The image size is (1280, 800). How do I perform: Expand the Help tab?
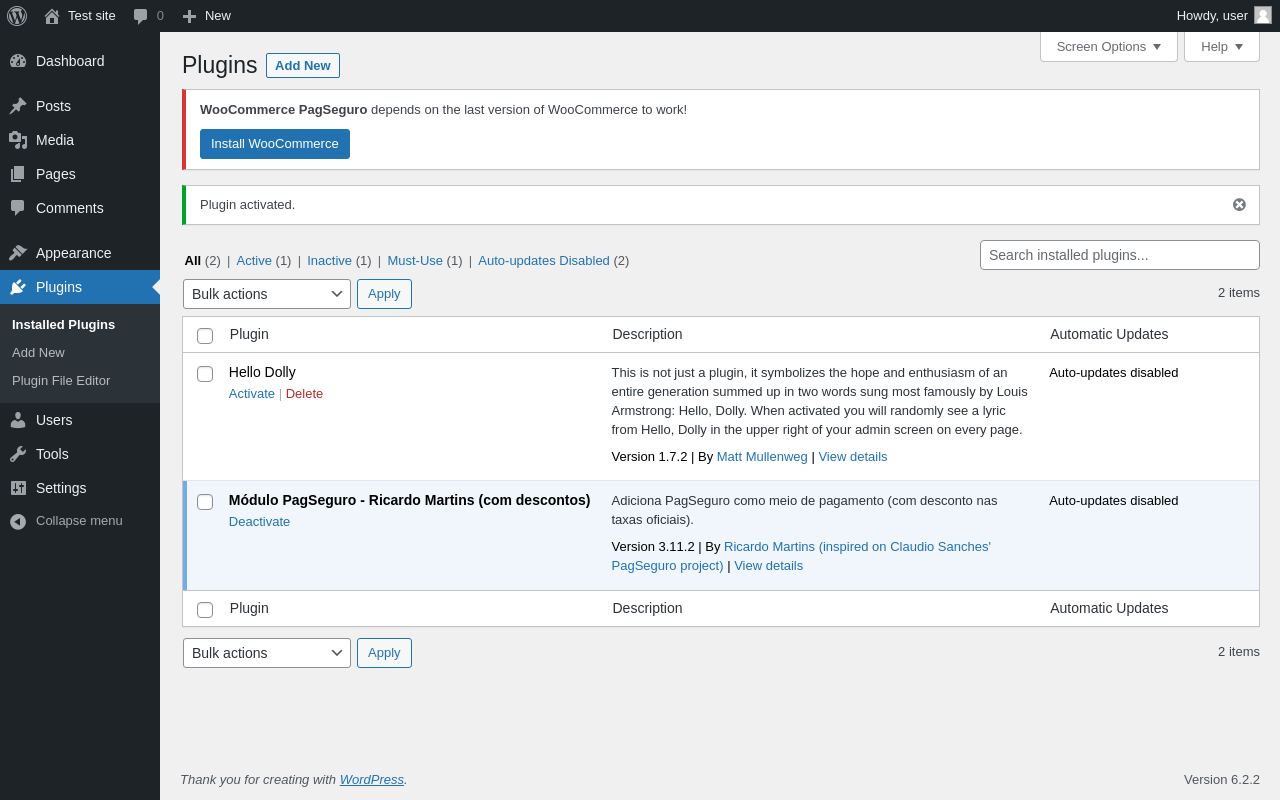(1222, 46)
